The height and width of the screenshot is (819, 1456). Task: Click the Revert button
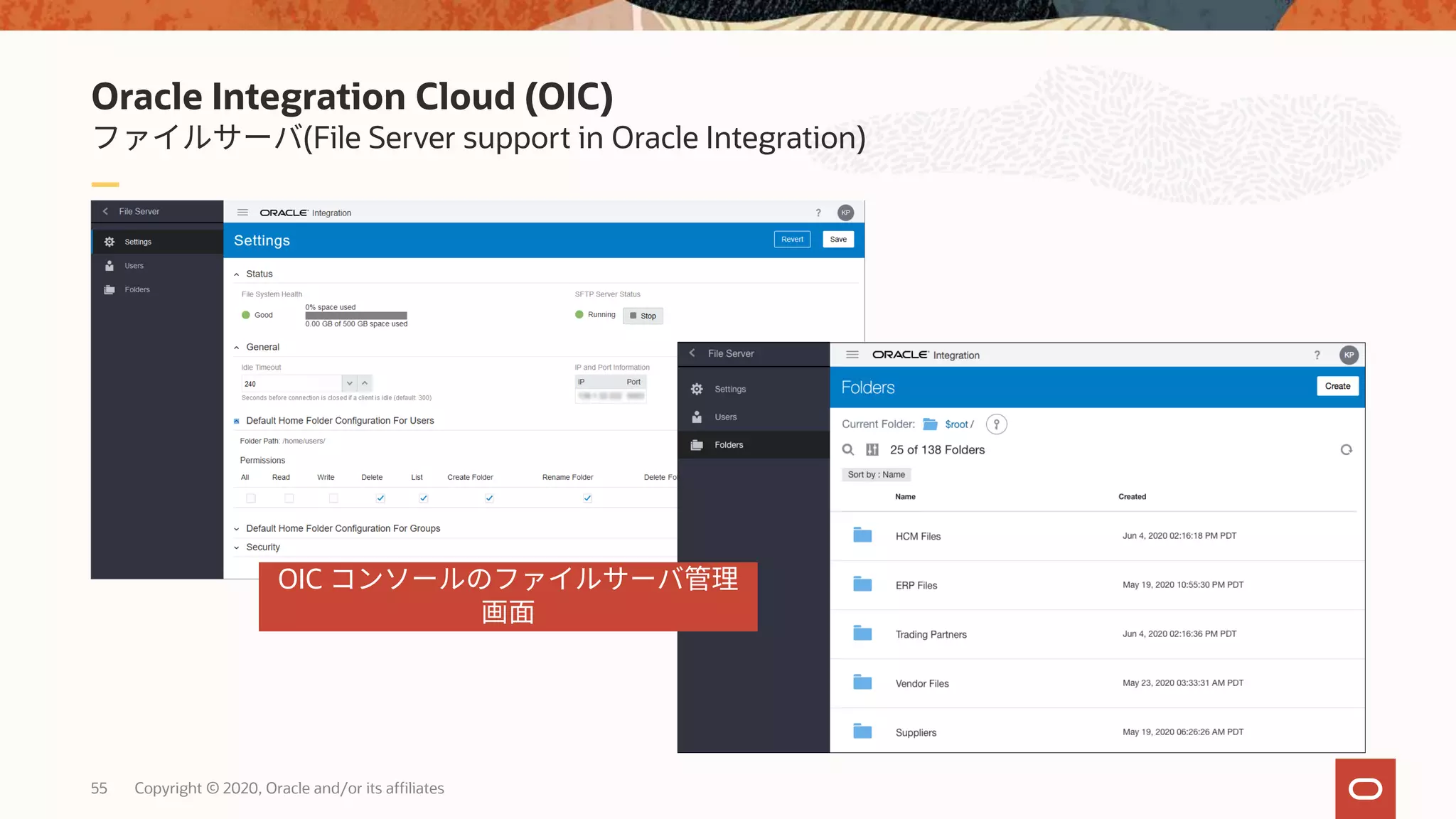click(792, 240)
